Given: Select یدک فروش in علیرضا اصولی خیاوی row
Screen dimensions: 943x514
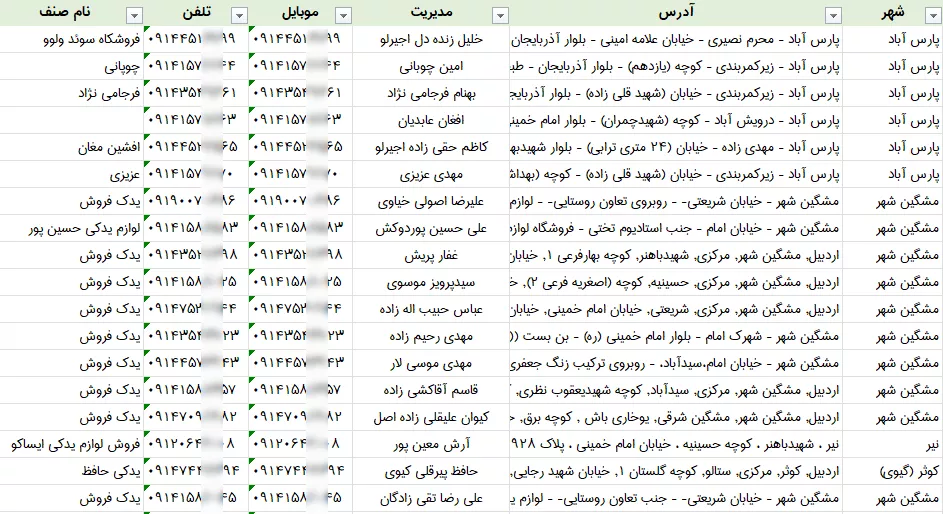Looking at the screenshot, I should pyautogui.click(x=72, y=201).
